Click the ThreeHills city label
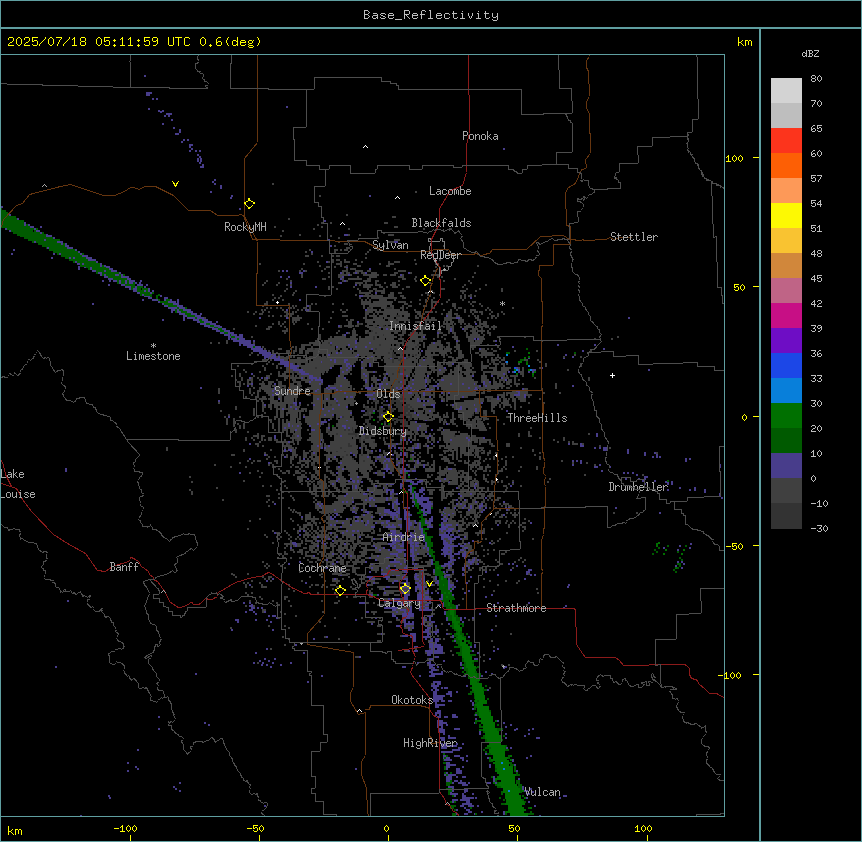The height and width of the screenshot is (842, 862). 537,418
